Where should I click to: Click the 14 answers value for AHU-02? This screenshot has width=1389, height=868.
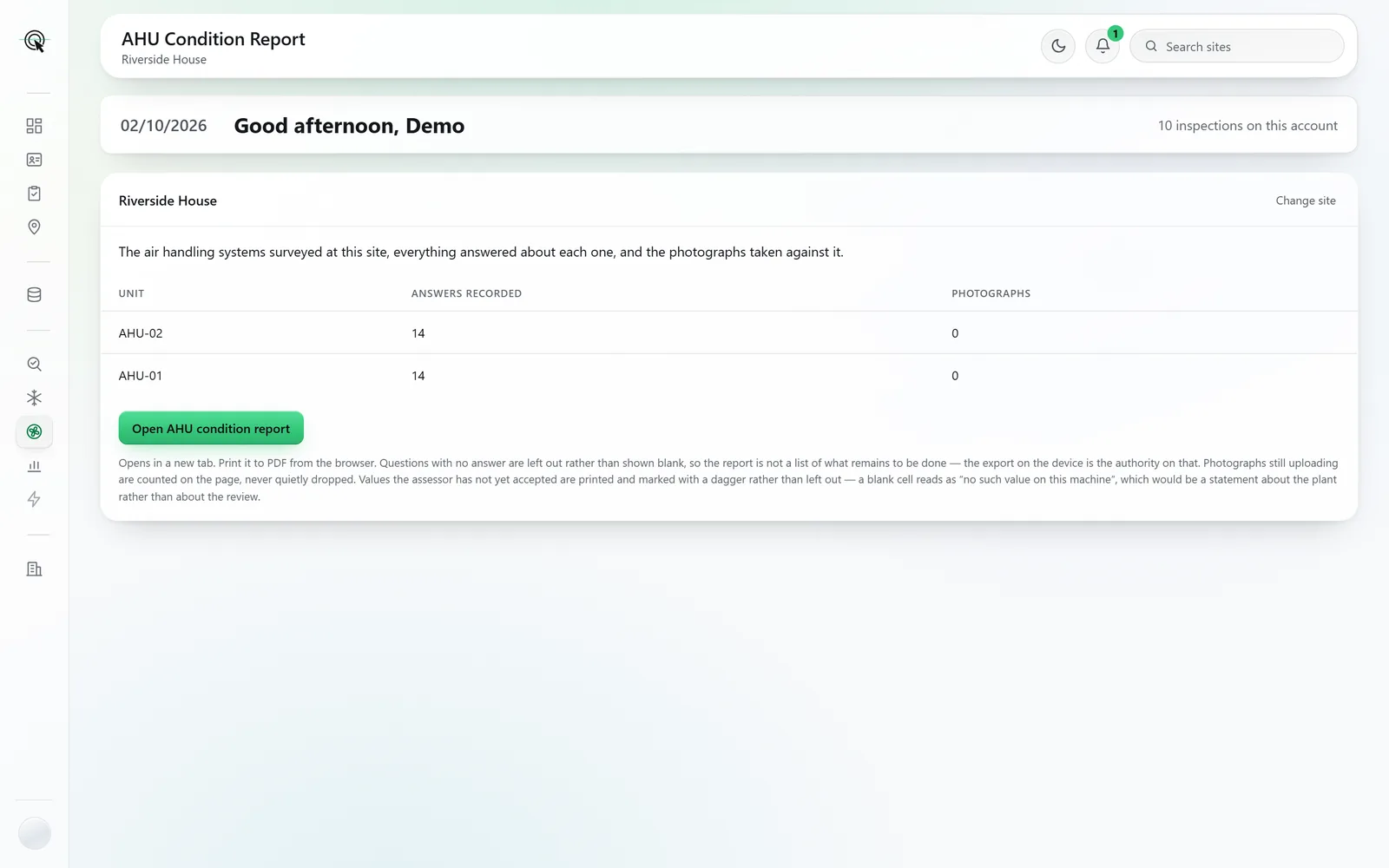click(418, 333)
